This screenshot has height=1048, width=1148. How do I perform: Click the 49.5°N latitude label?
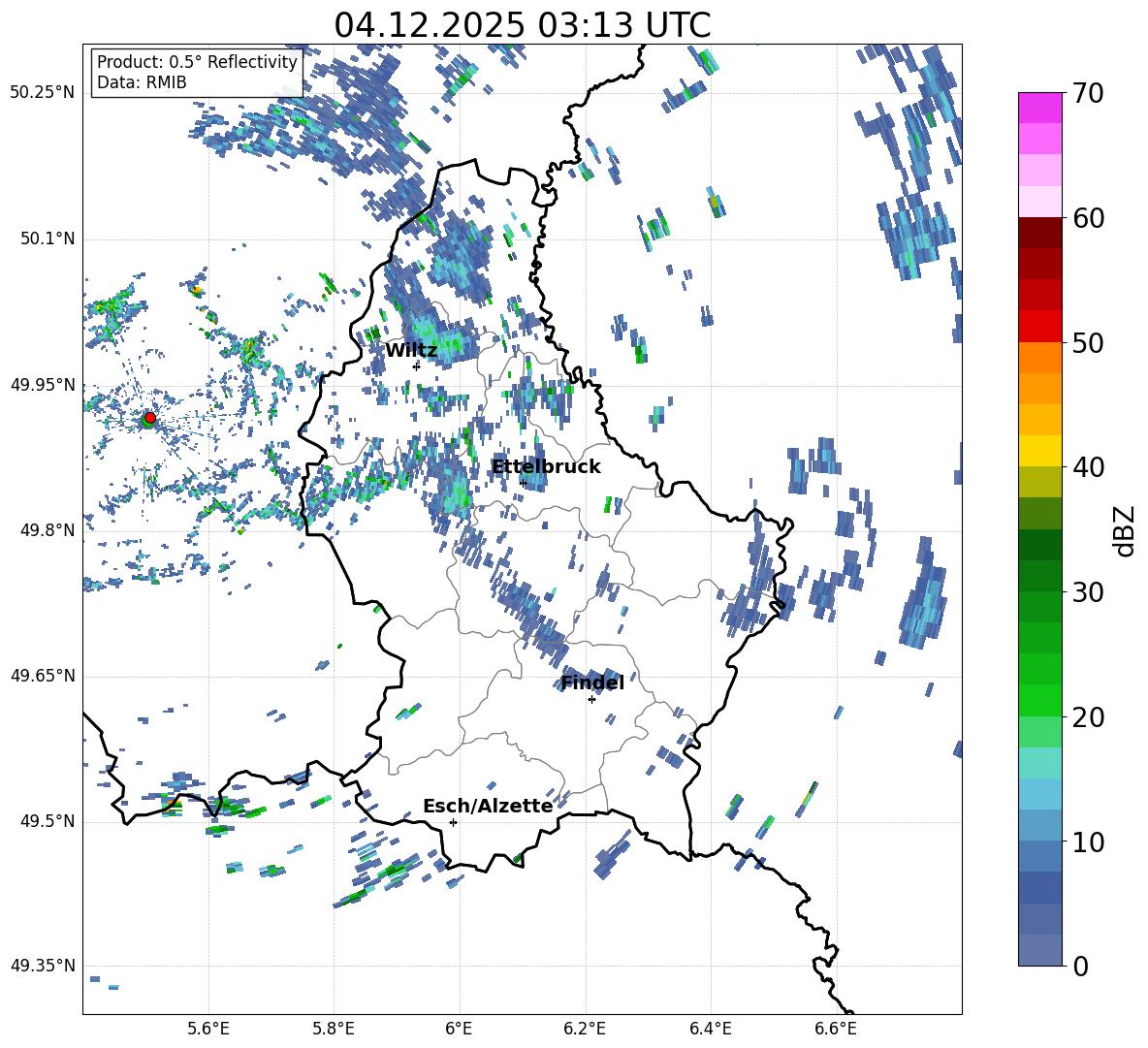[47, 820]
